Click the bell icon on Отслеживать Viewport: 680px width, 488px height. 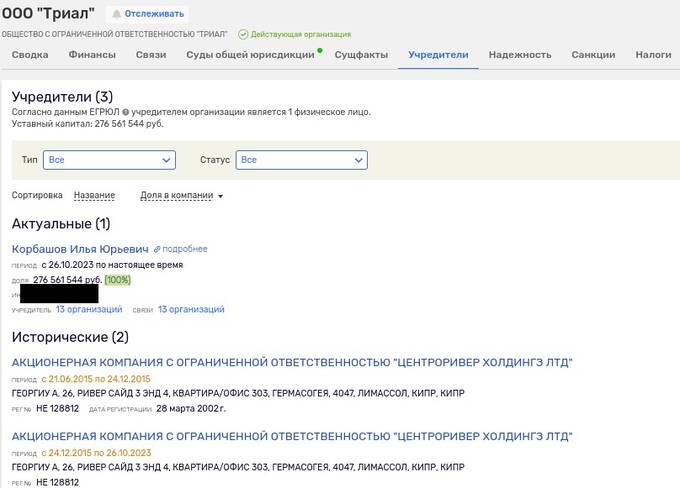point(145,14)
